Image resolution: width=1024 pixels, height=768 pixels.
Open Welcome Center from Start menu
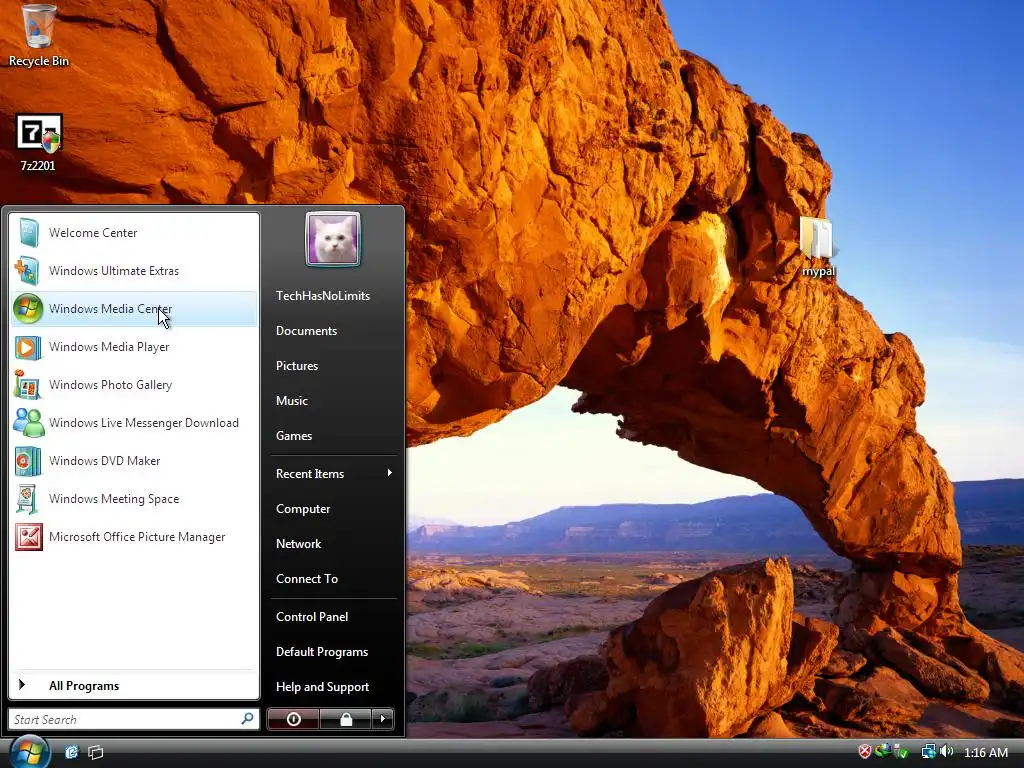[135, 232]
